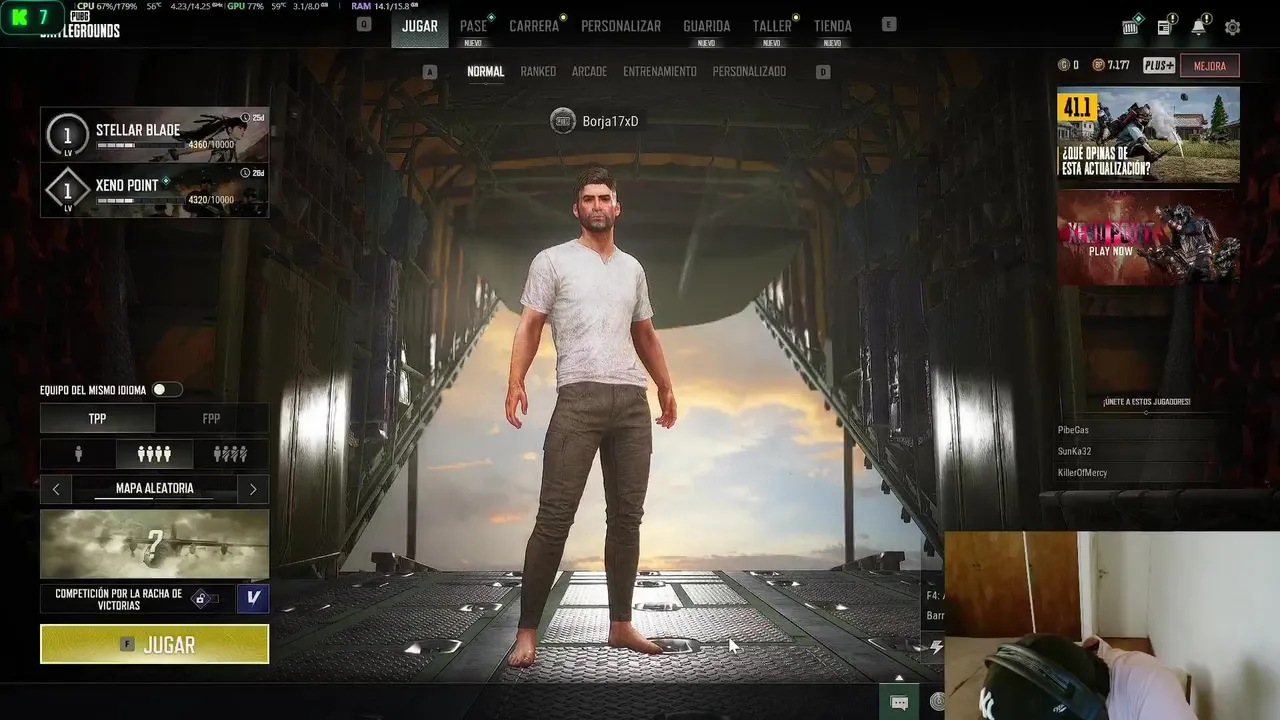The image size is (1280, 720).
Task: Open the PASE menu tab
Action: coord(474,27)
